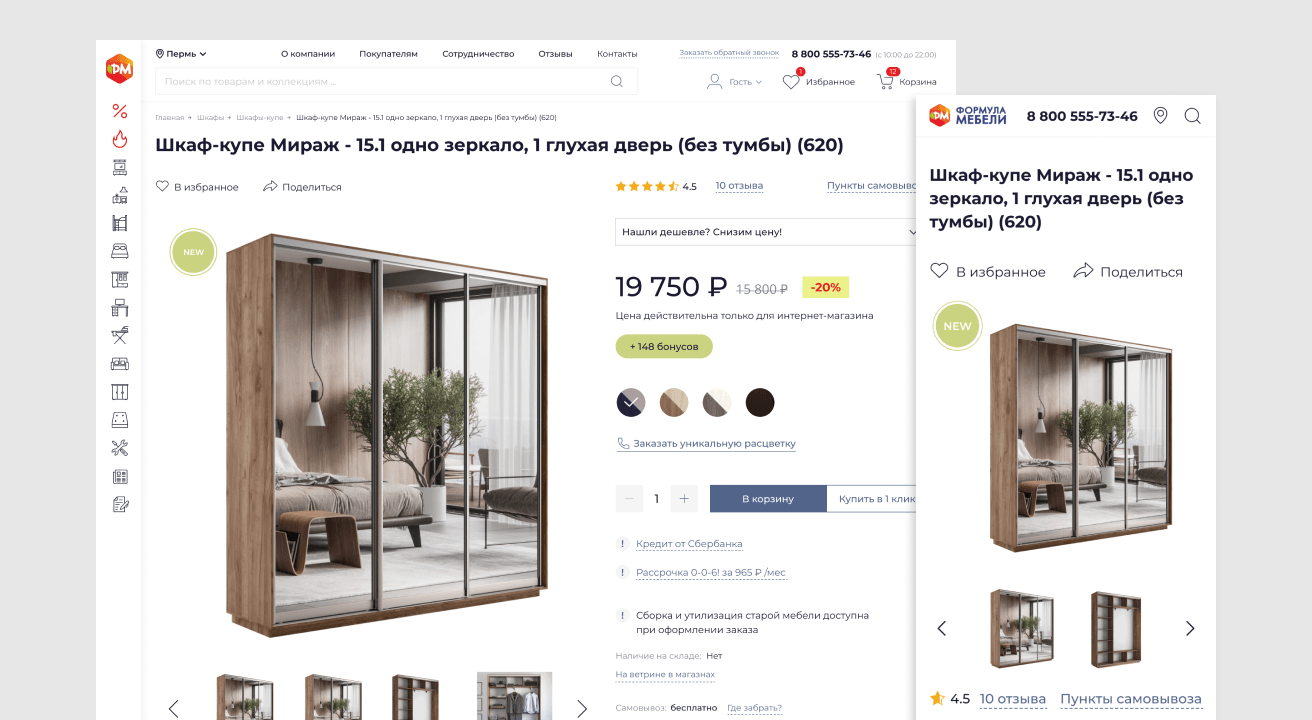The image size is (1312, 720).
Task: Tap the mobile panel search magnifier icon
Action: 1192,116
